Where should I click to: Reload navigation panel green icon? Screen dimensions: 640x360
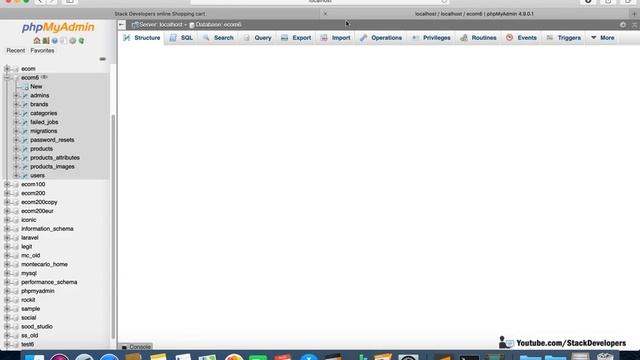point(81,41)
